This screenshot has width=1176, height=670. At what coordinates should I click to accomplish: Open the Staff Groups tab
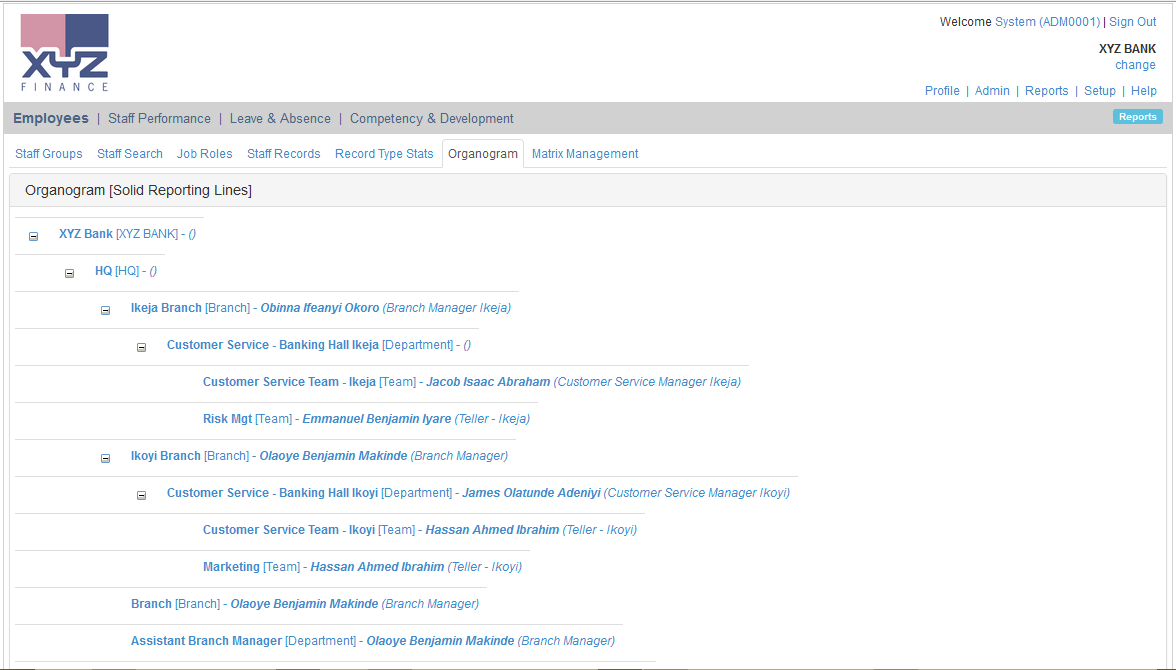tap(48, 154)
